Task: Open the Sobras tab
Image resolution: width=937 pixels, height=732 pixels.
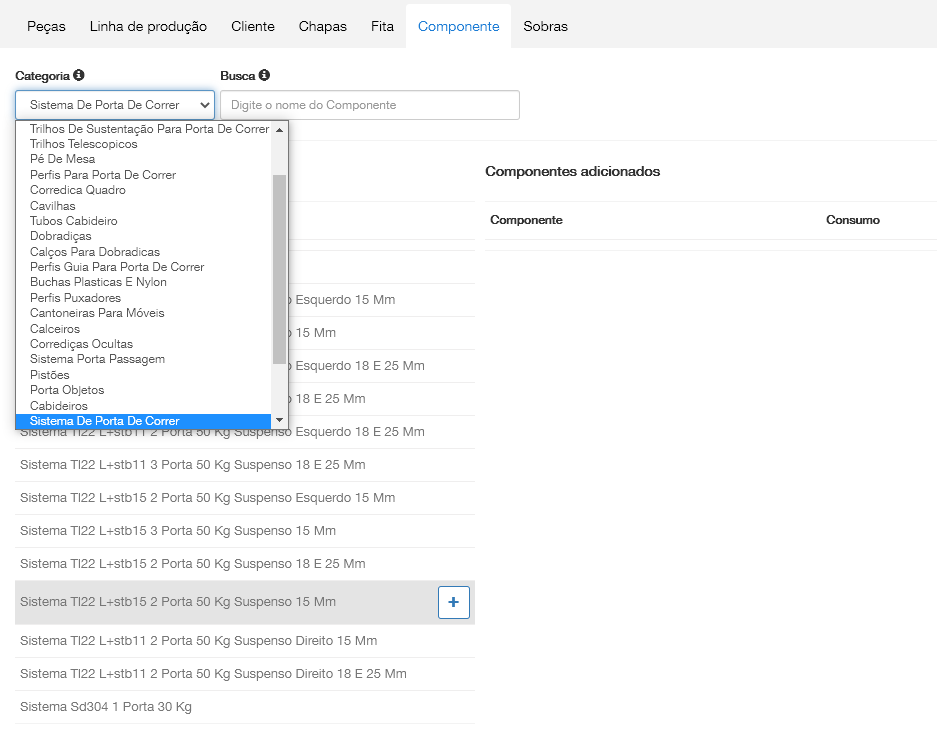Action: point(545,26)
